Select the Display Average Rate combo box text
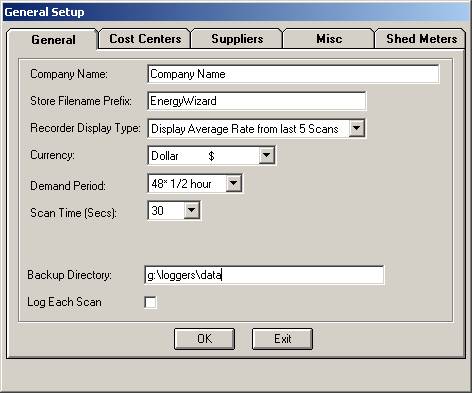Viewport: 472px width, 393px height. coord(245,129)
